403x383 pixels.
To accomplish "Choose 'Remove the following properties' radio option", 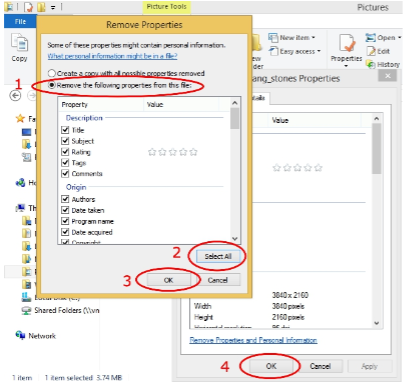I will (x=51, y=85).
